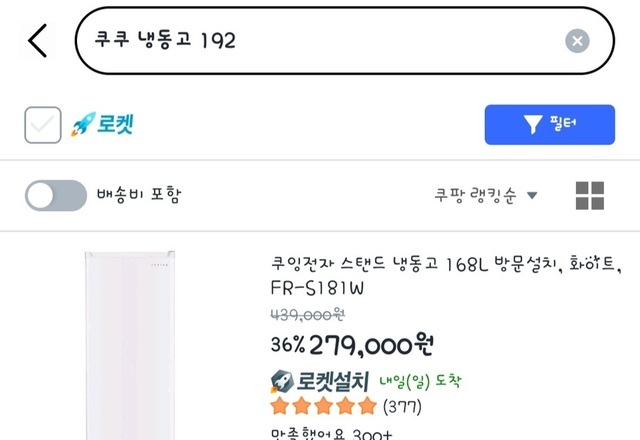Switch to grid view layout
Screen dimensions: 640x440
590,195
